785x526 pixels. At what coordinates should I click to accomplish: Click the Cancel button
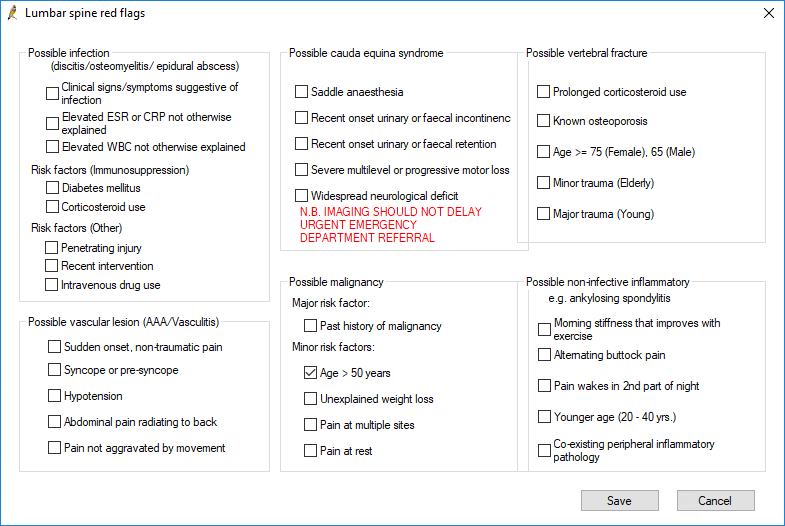(715, 500)
